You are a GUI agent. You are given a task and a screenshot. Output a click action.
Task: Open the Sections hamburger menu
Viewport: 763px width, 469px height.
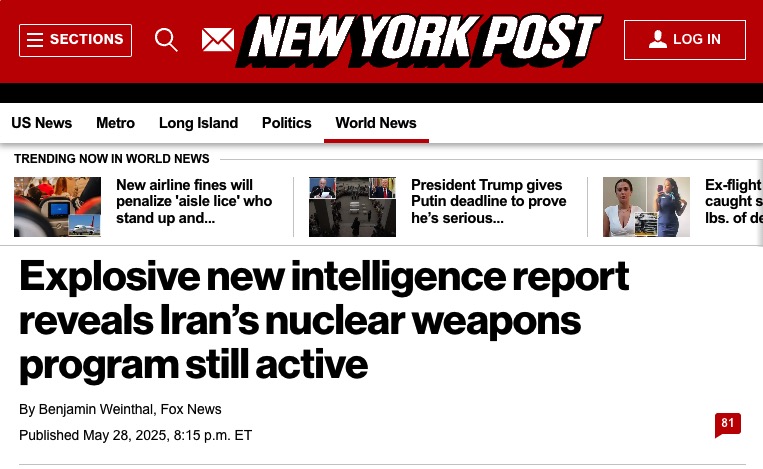(75, 40)
